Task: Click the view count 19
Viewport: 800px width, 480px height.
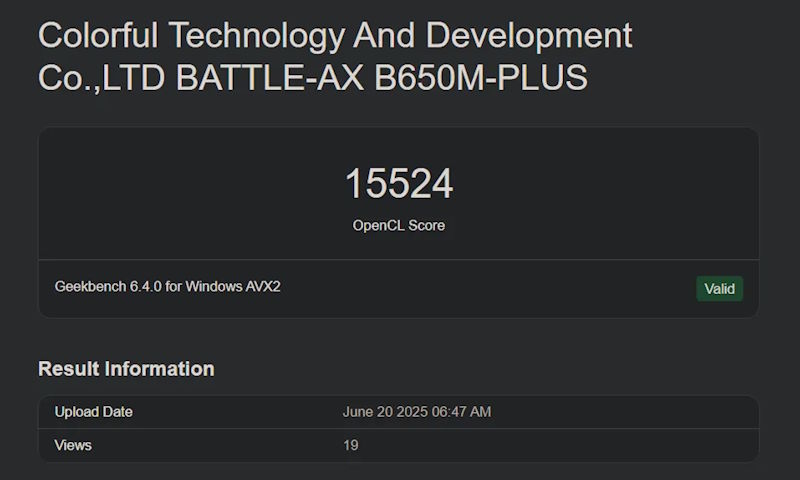Action: 351,445
